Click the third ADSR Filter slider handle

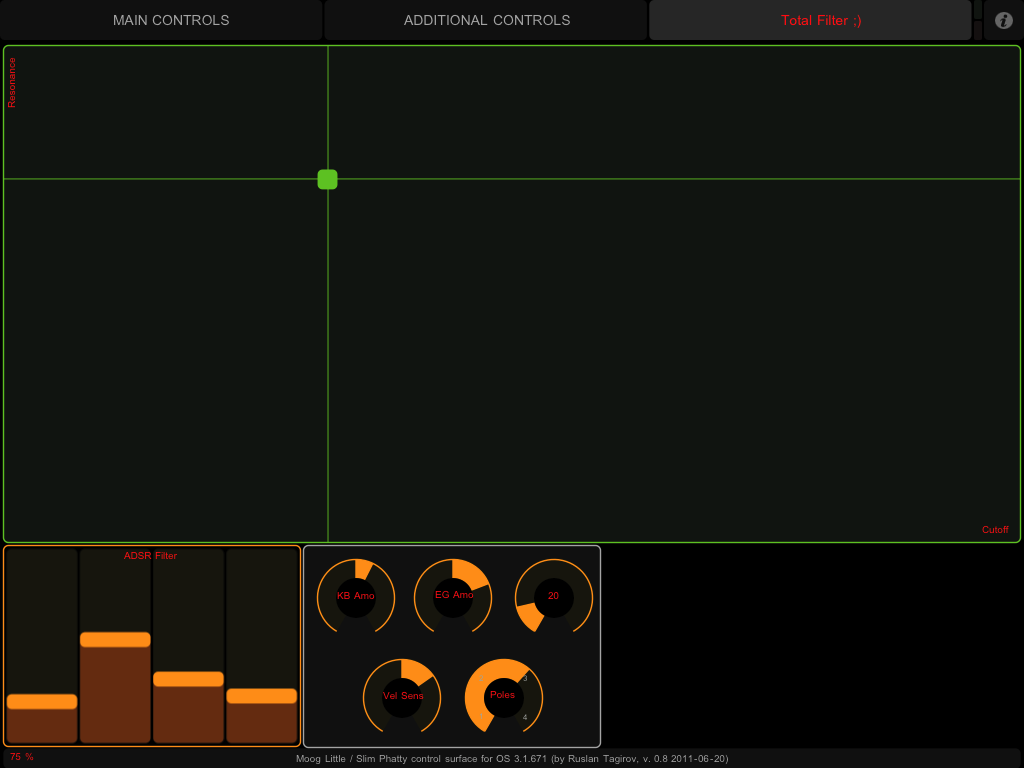tap(188, 678)
